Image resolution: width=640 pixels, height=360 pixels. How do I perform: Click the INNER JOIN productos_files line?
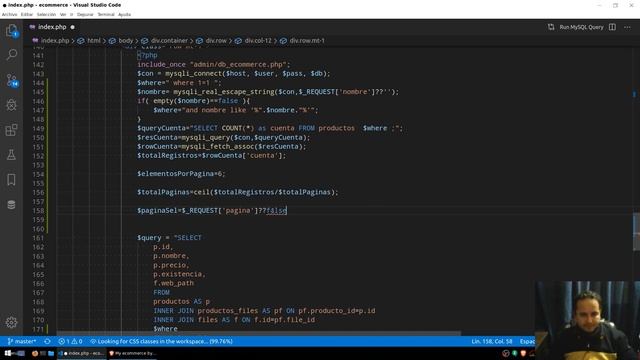264,311
